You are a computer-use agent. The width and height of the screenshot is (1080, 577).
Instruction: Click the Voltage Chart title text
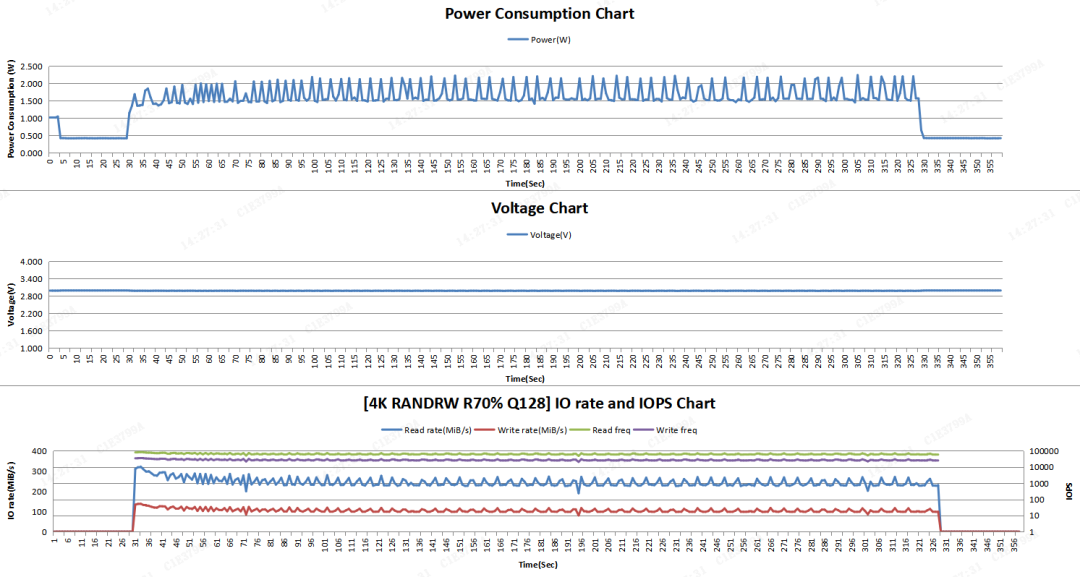[540, 208]
